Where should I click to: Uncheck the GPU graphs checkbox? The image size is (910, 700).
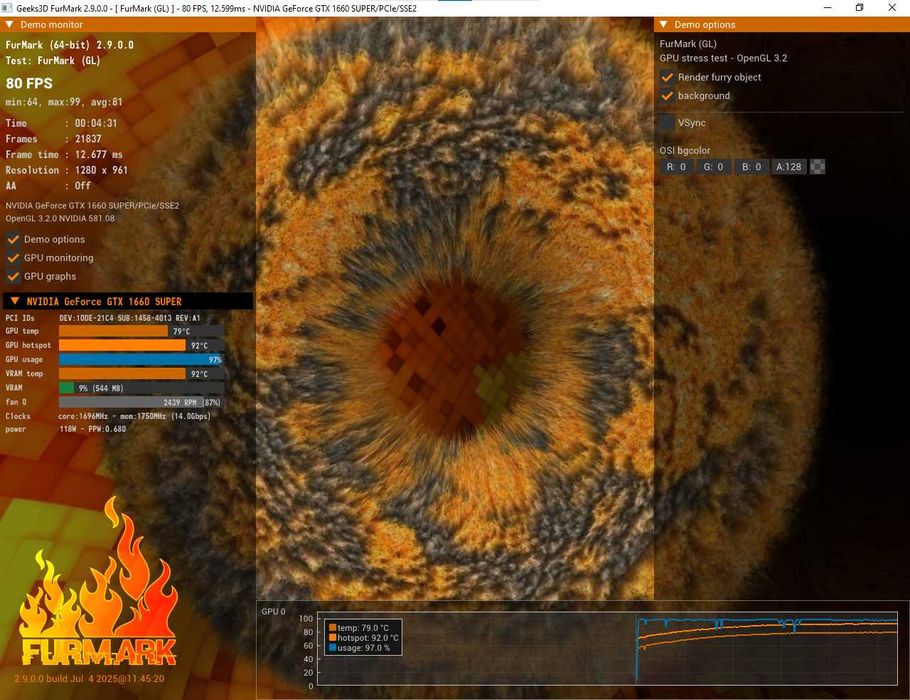coord(13,276)
